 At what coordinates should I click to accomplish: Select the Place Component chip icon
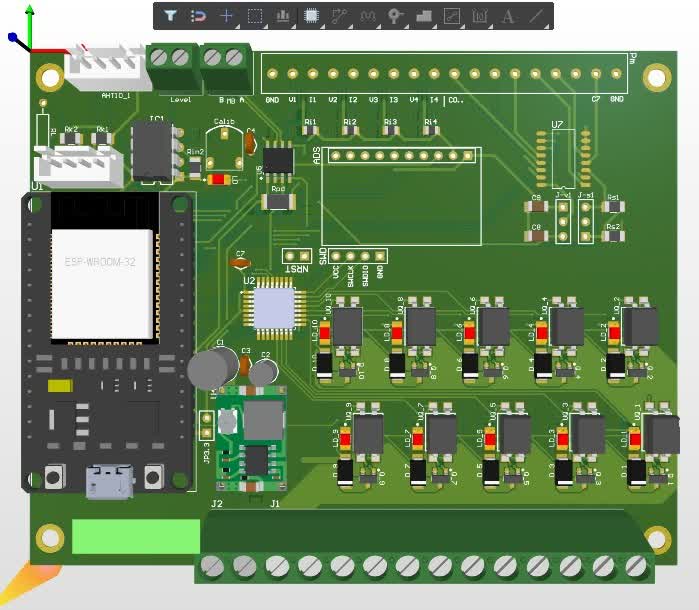point(311,16)
